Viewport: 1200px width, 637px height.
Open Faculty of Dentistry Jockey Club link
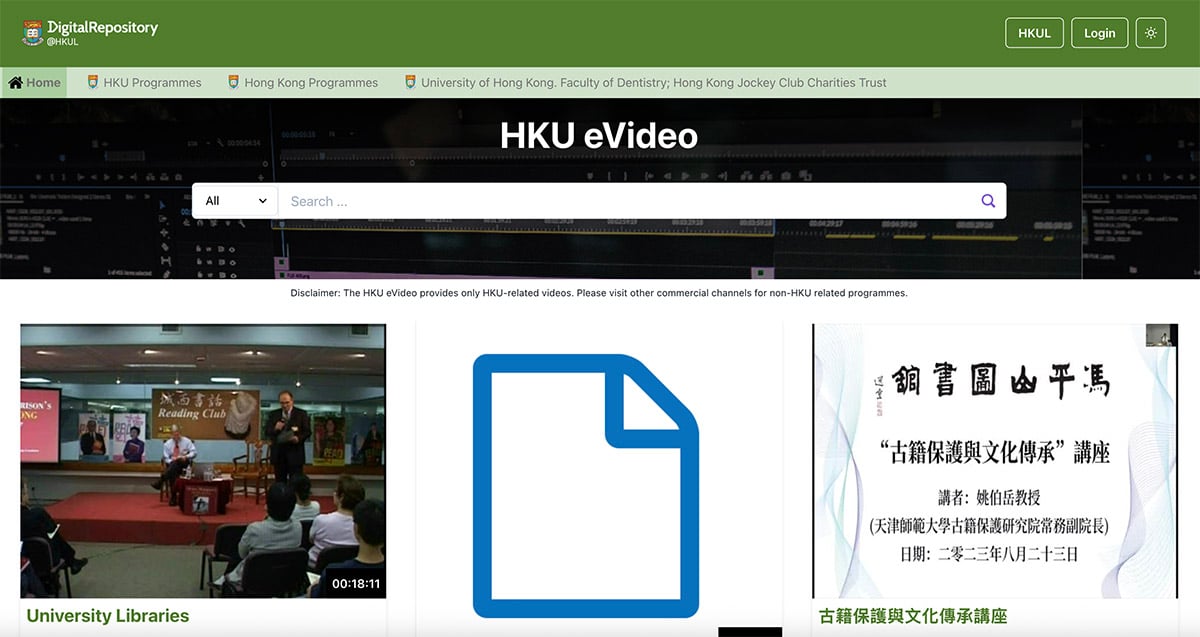click(x=653, y=83)
